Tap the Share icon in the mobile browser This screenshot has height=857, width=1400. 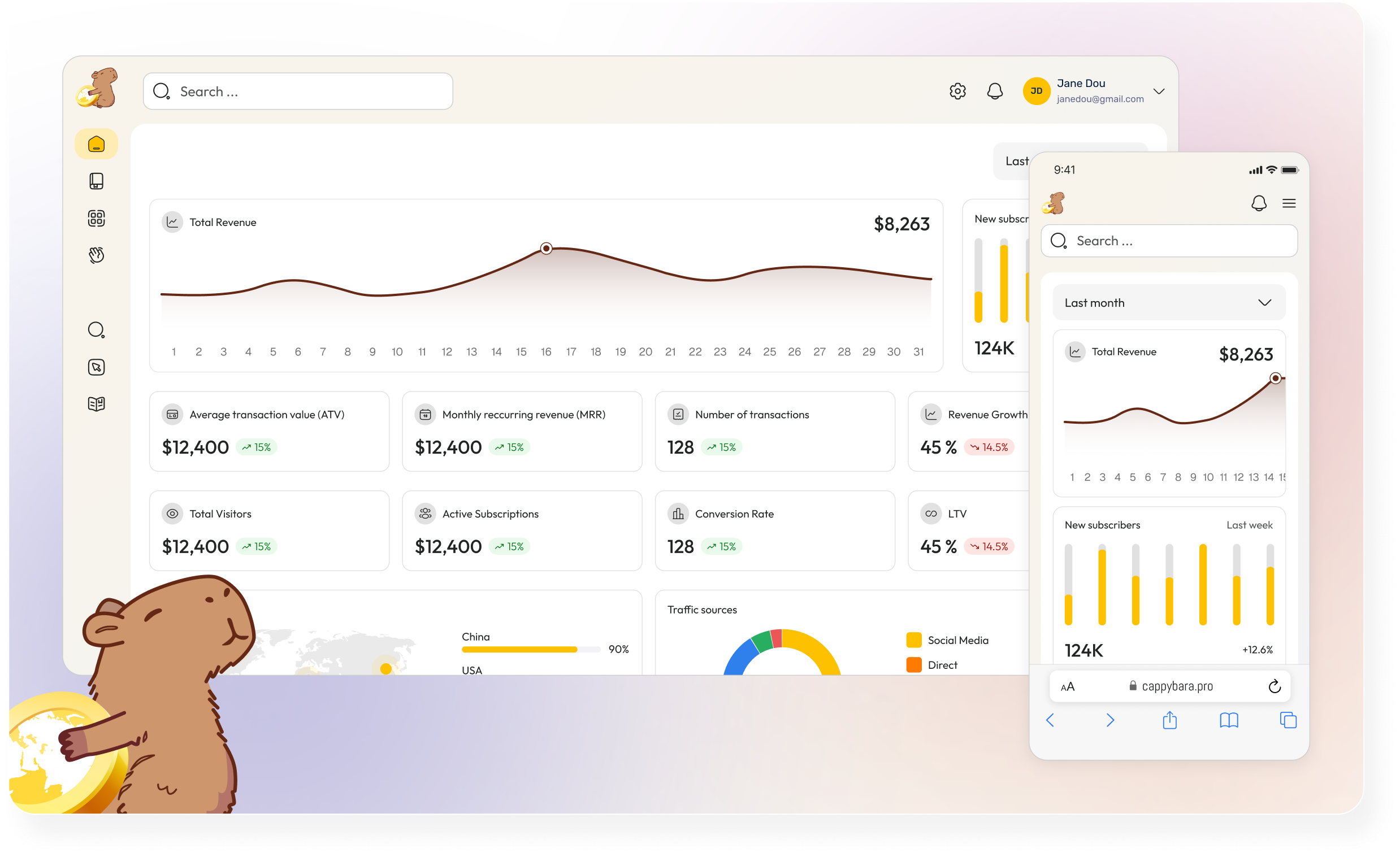coord(1169,720)
